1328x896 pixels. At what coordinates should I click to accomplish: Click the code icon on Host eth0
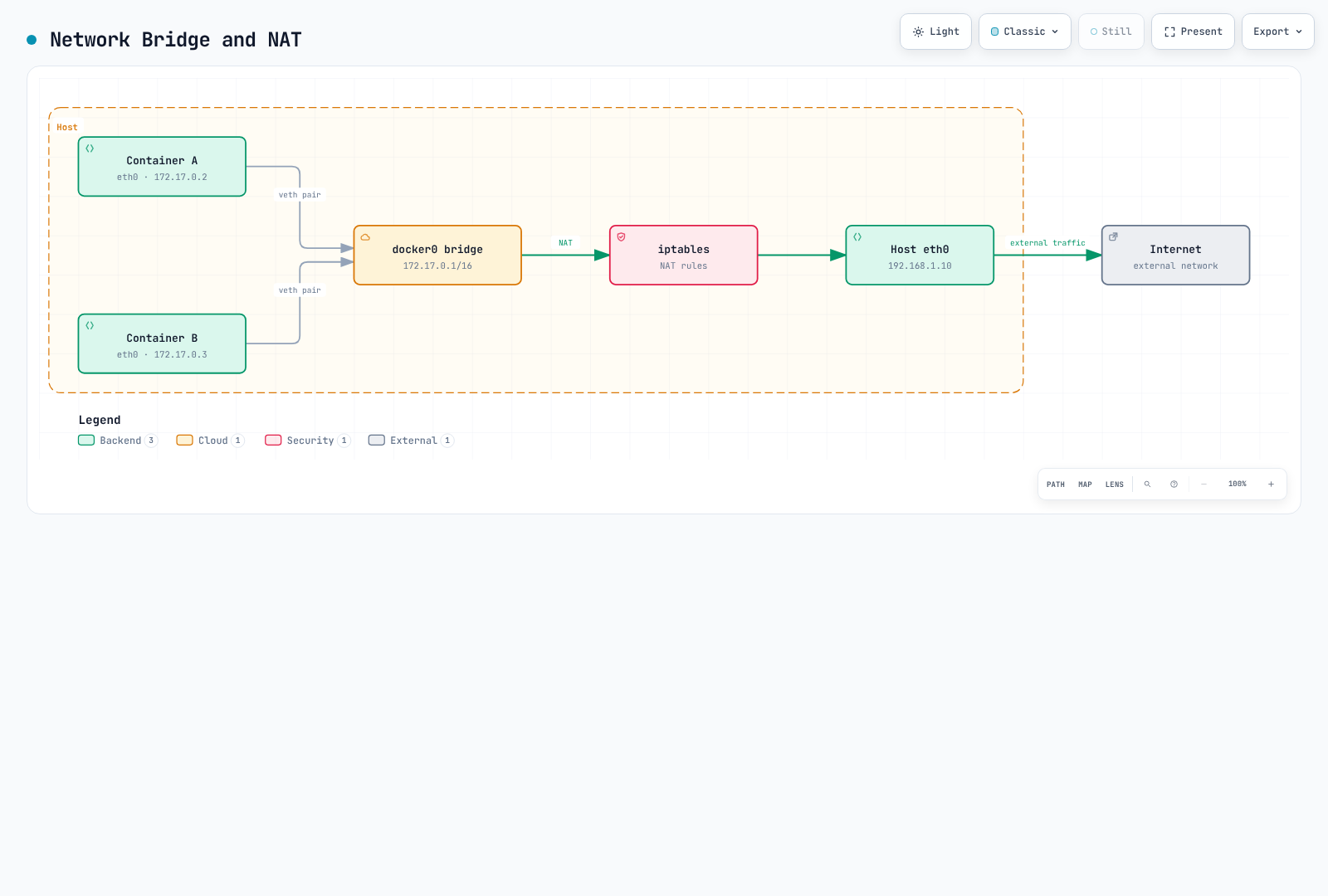(x=857, y=237)
